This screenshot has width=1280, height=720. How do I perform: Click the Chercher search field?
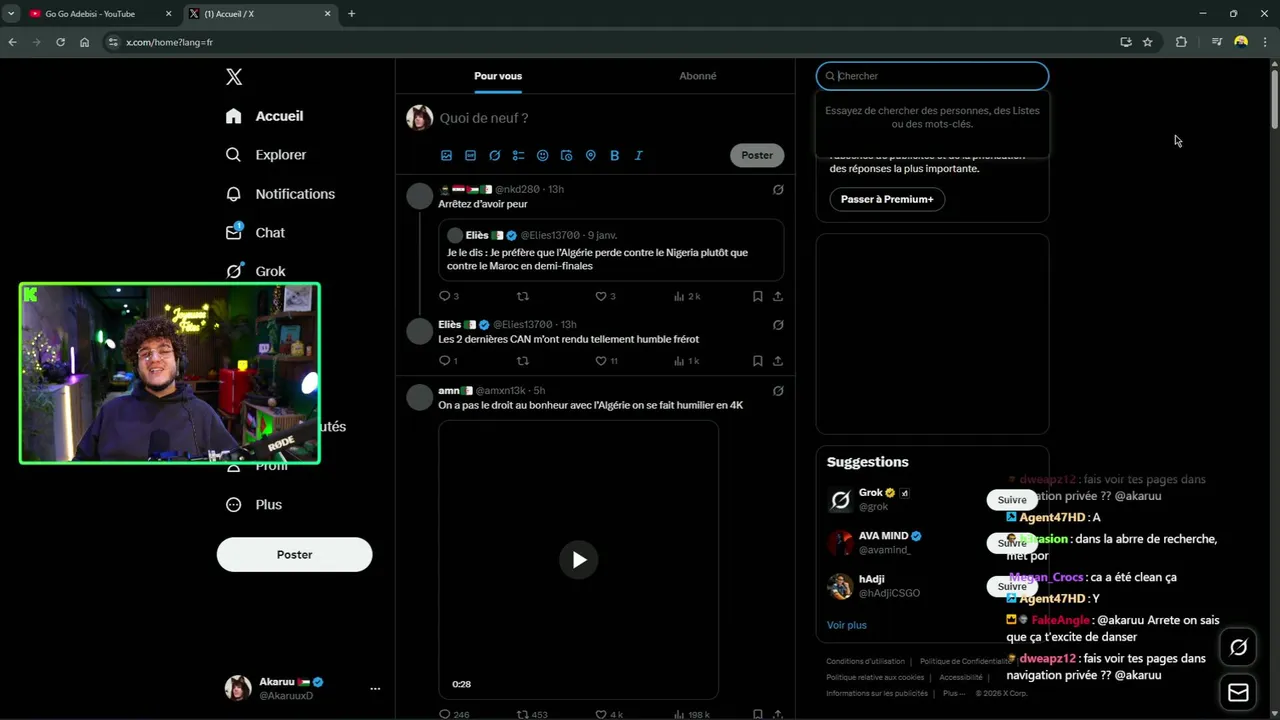click(x=932, y=76)
